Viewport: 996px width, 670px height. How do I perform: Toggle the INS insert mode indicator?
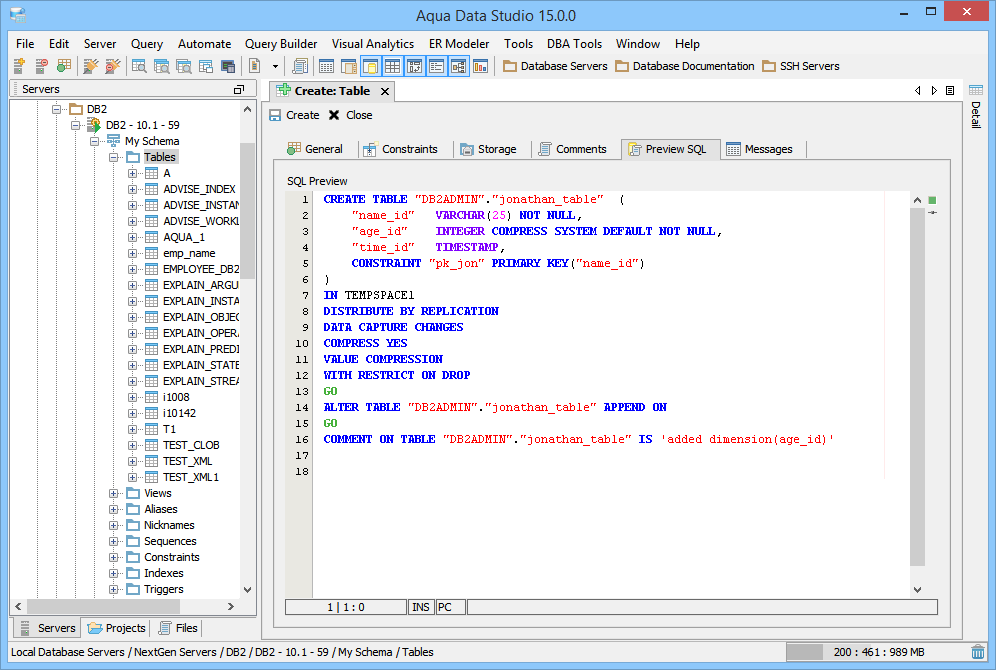[x=421, y=607]
